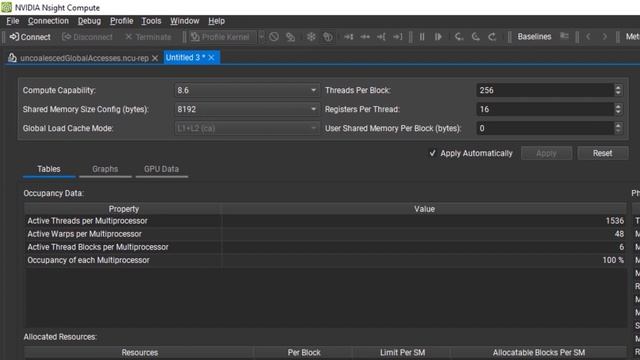This screenshot has width=640, height=360.
Task: Click the User Shared Memory Per Block field
Action: coord(545,128)
